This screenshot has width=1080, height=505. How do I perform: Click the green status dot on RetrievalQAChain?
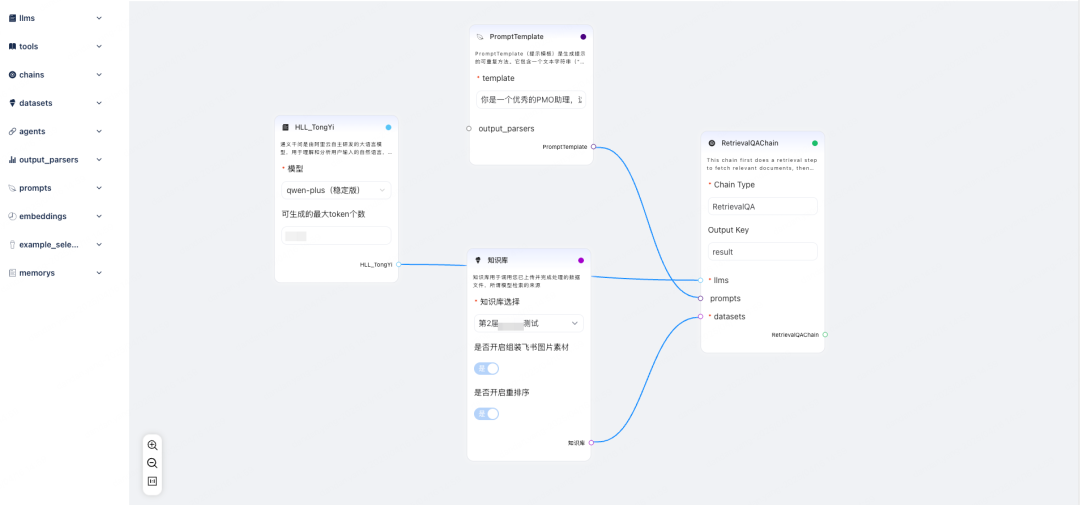(815, 143)
